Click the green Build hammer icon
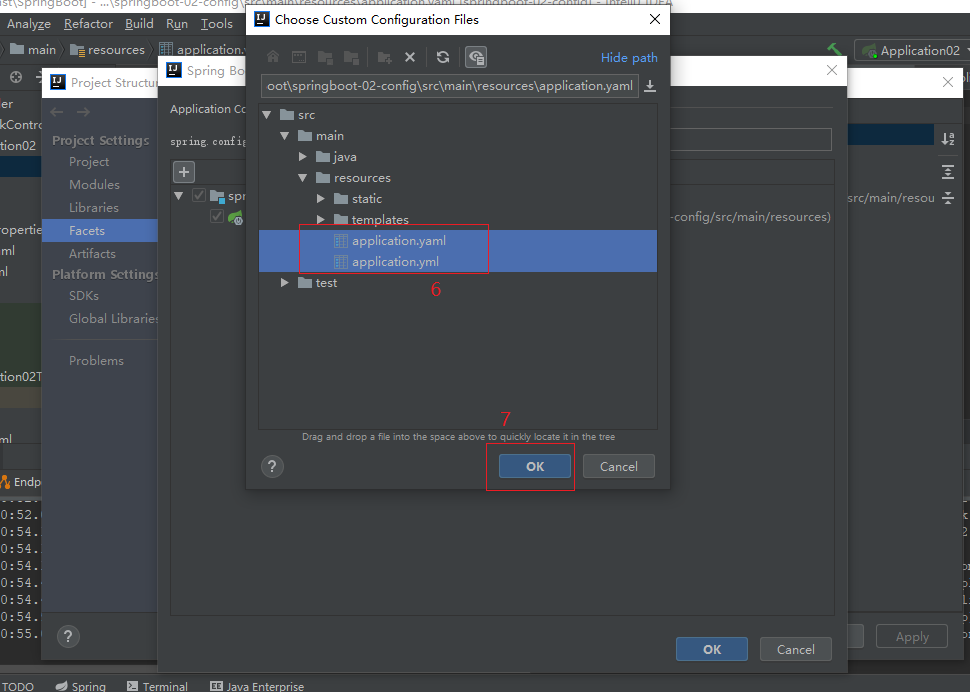The image size is (970, 692). tap(835, 50)
